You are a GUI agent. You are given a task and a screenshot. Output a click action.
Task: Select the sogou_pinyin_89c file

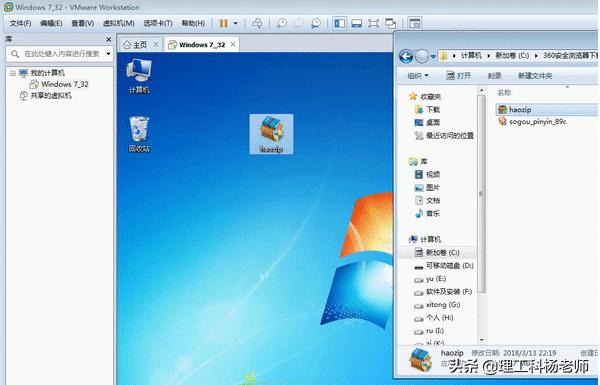coord(532,122)
